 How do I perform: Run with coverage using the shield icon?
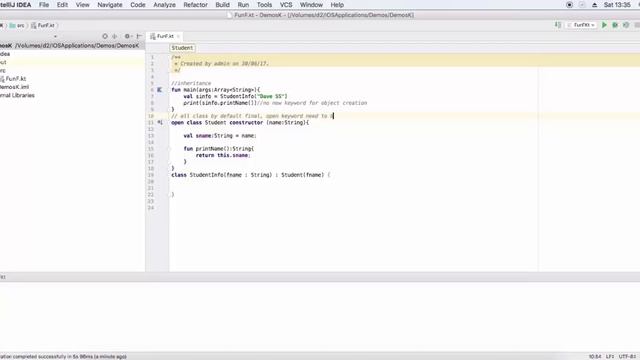click(626, 25)
